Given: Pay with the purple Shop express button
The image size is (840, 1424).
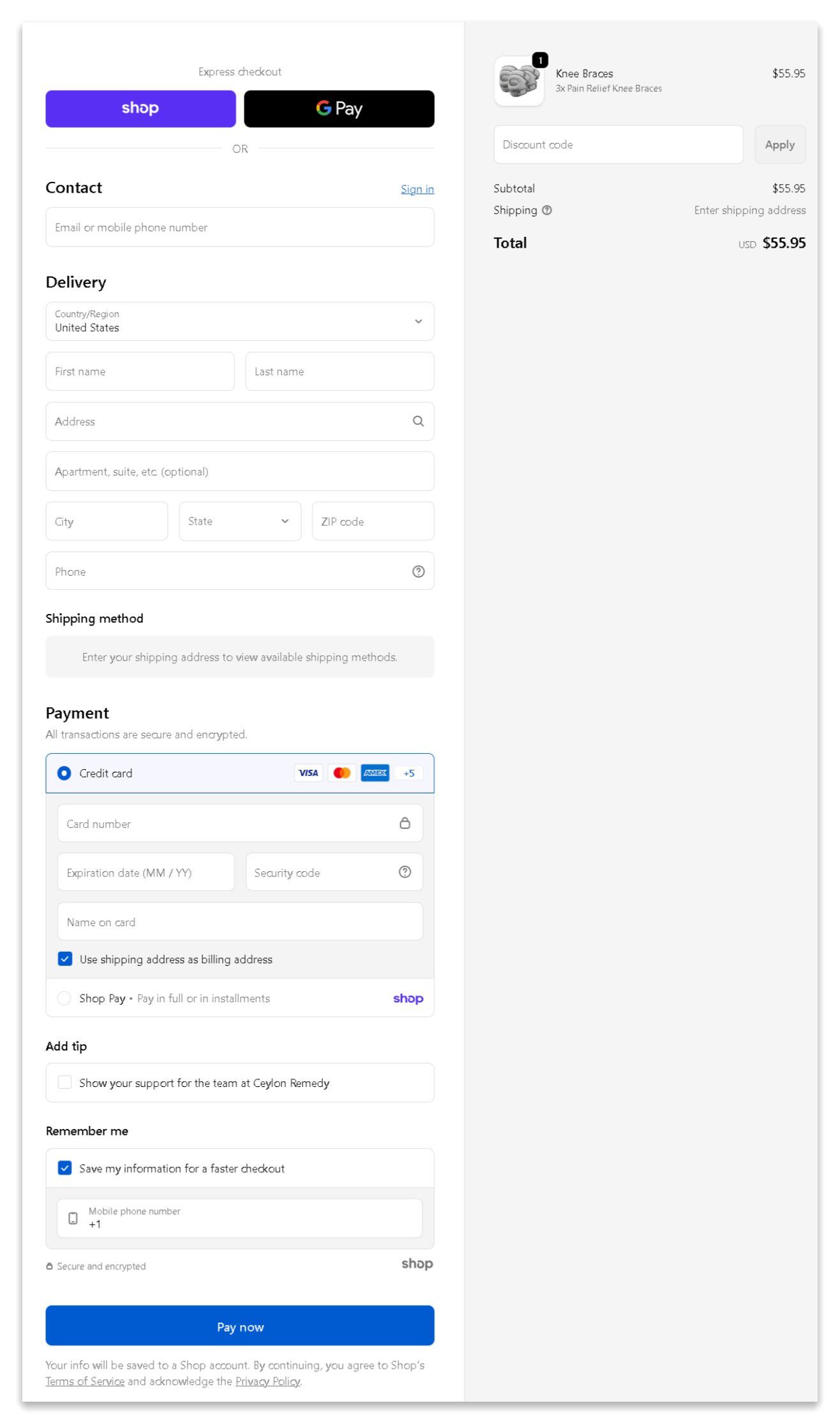Looking at the screenshot, I should 140,109.
